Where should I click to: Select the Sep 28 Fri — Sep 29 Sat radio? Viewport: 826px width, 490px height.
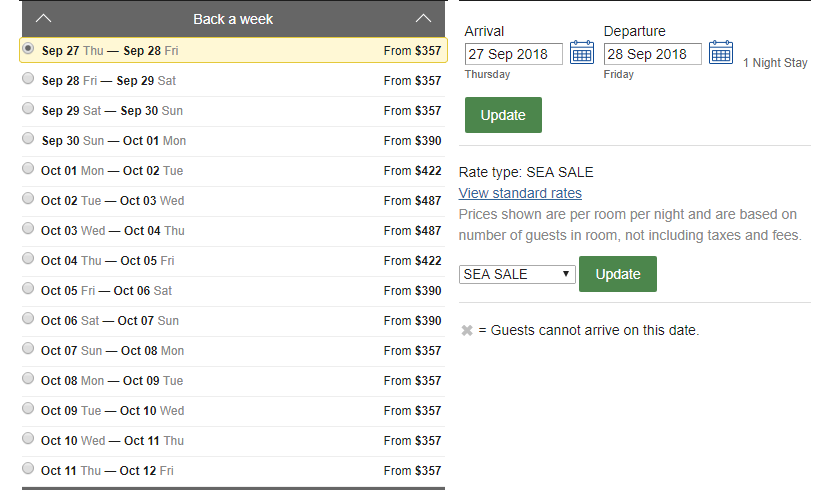click(28, 78)
